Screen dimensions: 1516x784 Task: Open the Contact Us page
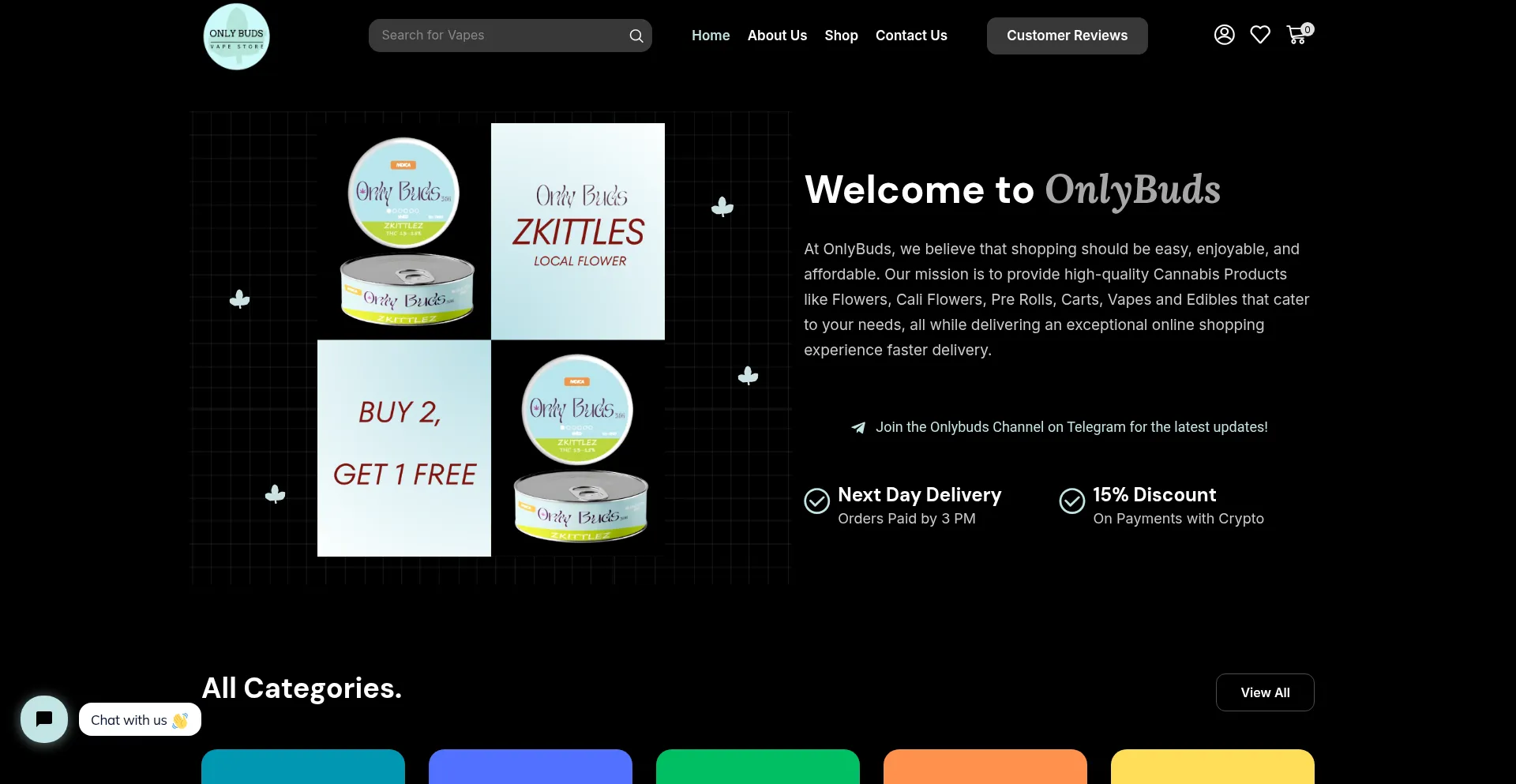(911, 36)
